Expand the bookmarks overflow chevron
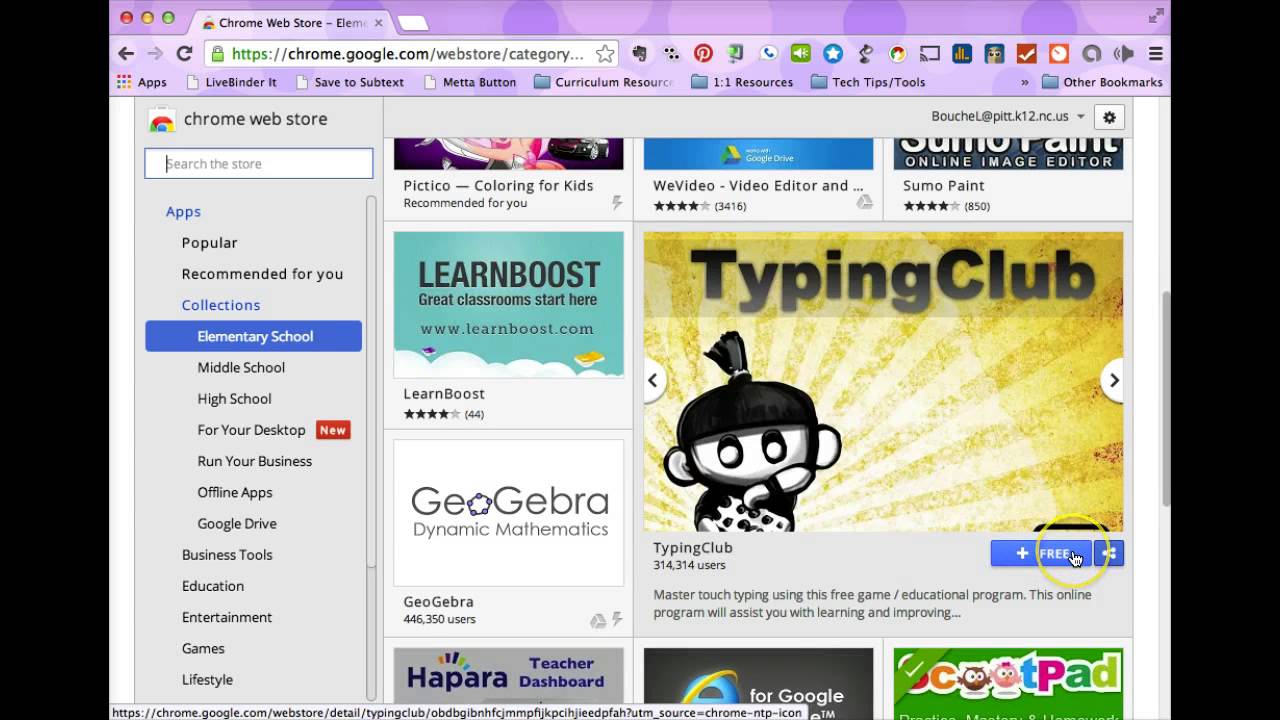This screenshot has width=1280, height=720. [x=1024, y=82]
